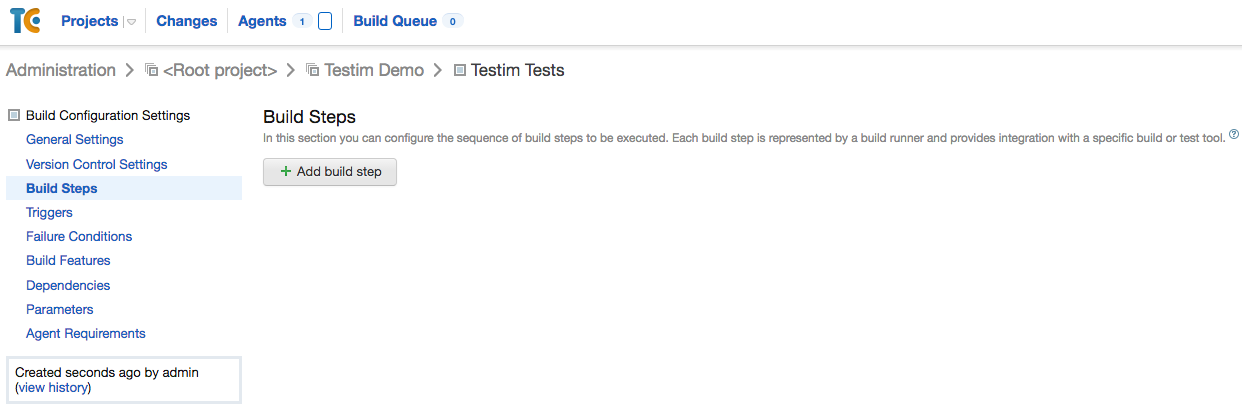This screenshot has width=1242, height=410.
Task: Navigate to Triggers settings
Action: [49, 212]
